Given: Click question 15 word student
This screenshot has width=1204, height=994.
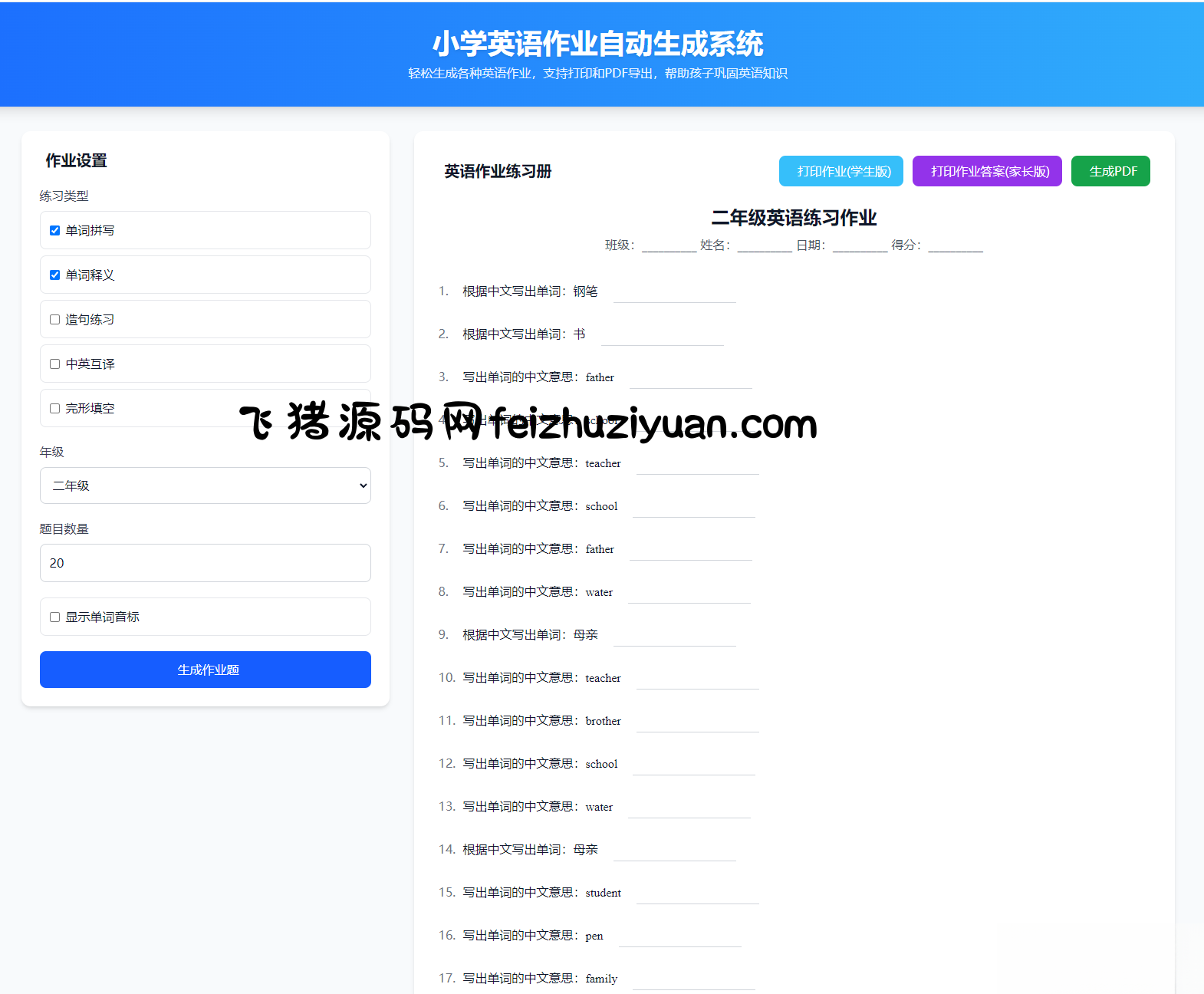Looking at the screenshot, I should pos(603,893).
